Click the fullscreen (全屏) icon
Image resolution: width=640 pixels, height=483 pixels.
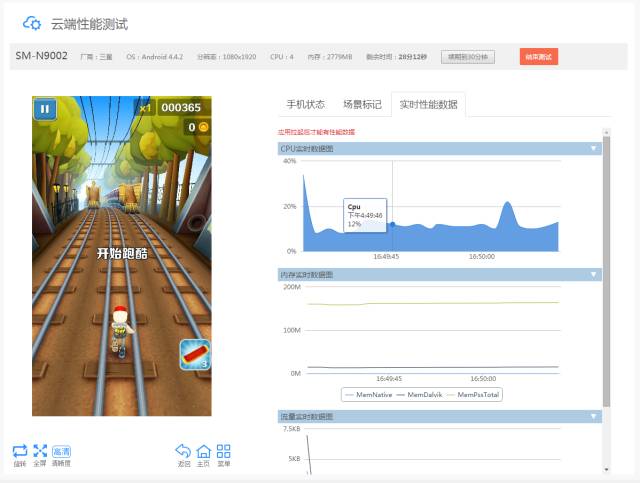point(40,451)
